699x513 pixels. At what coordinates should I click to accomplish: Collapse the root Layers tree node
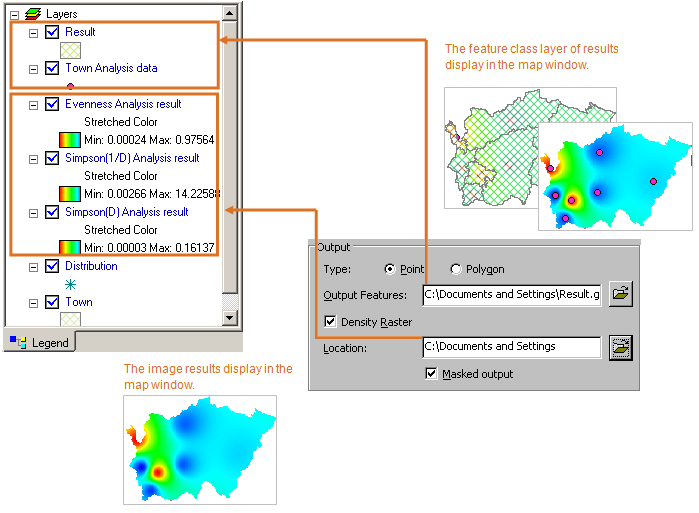click(x=13, y=14)
